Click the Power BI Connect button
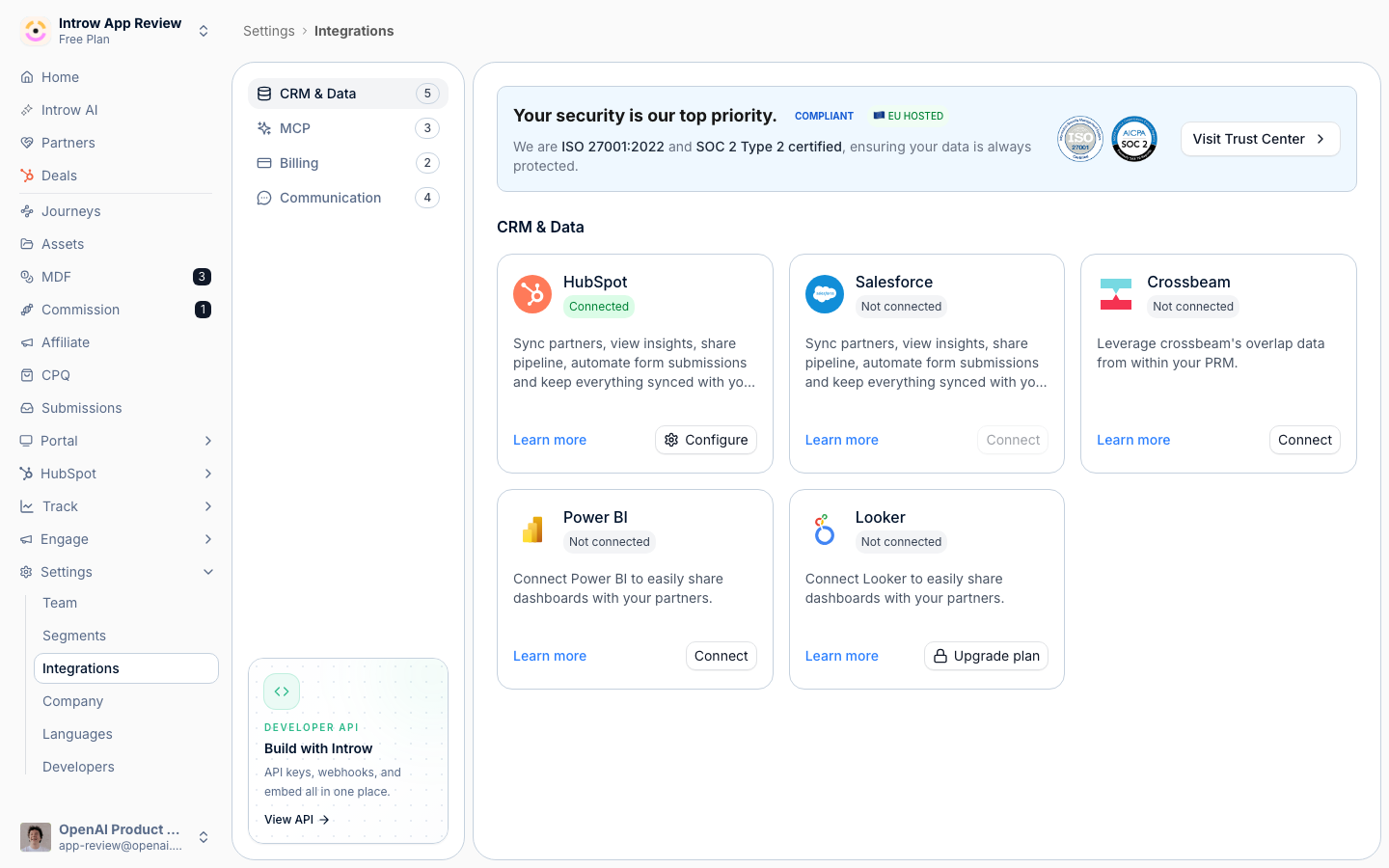 click(x=722, y=656)
